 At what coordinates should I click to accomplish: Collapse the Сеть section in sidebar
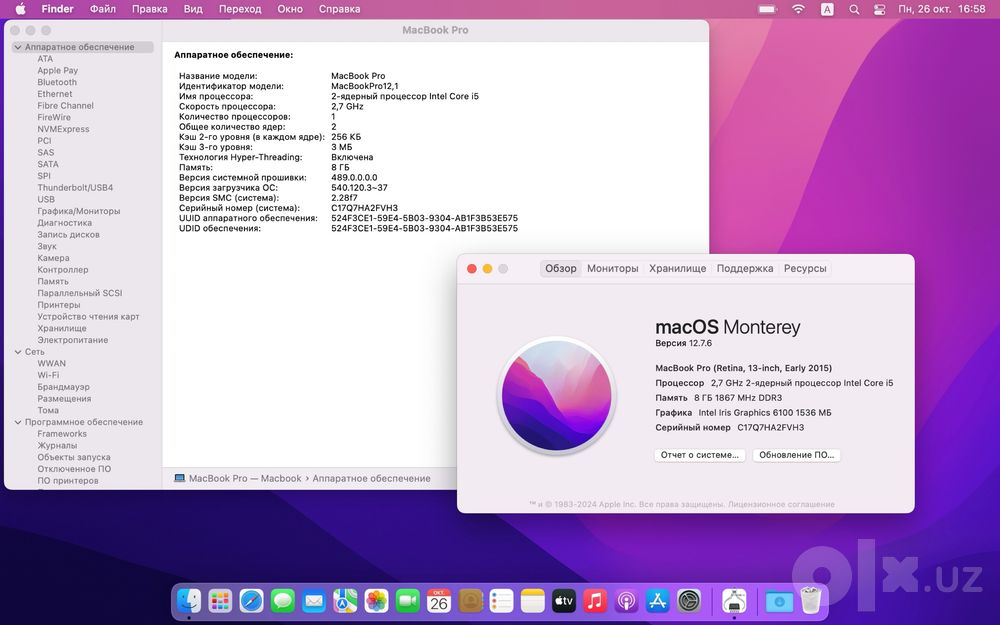pos(18,352)
